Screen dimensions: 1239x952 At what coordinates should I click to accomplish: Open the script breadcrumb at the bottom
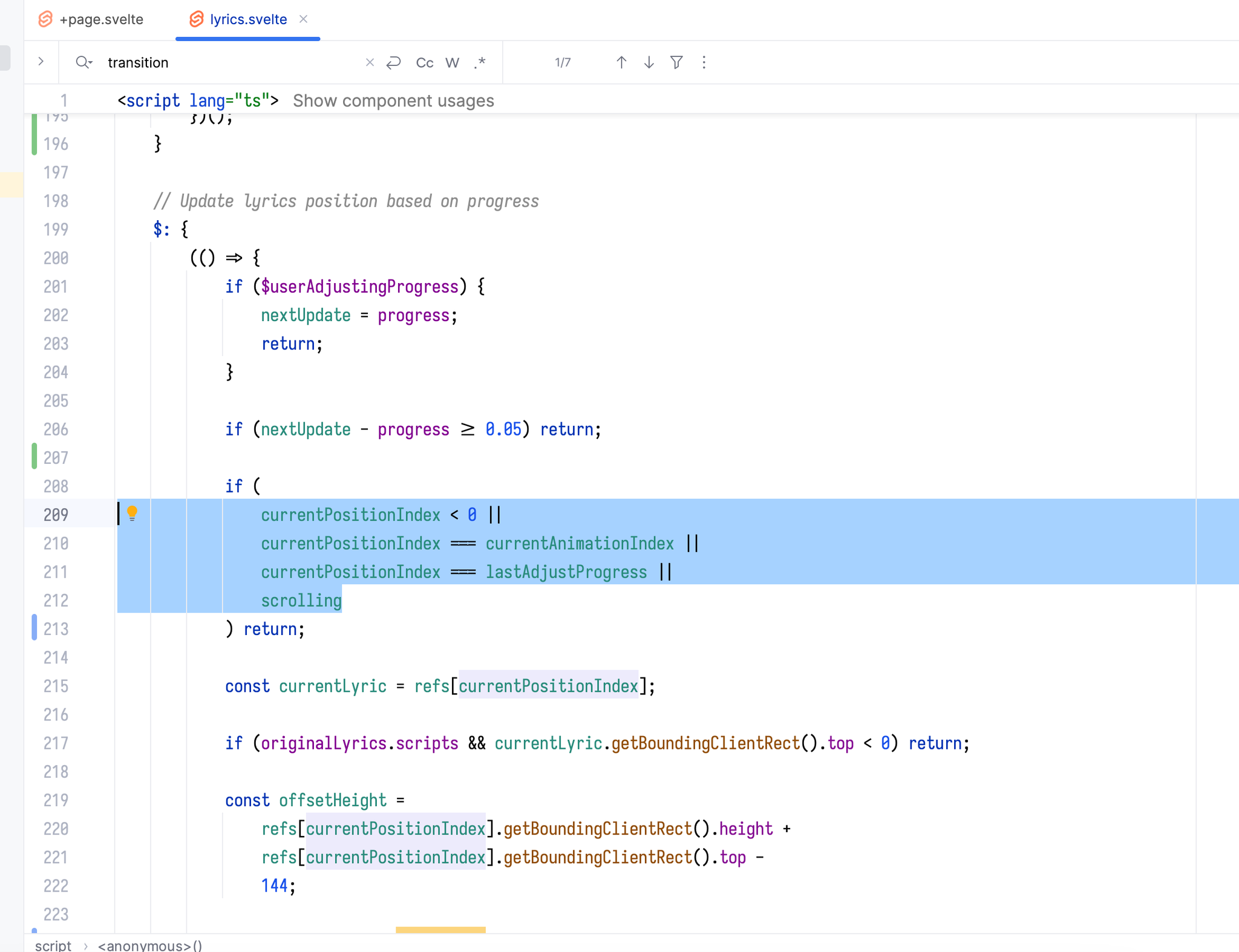(53, 944)
